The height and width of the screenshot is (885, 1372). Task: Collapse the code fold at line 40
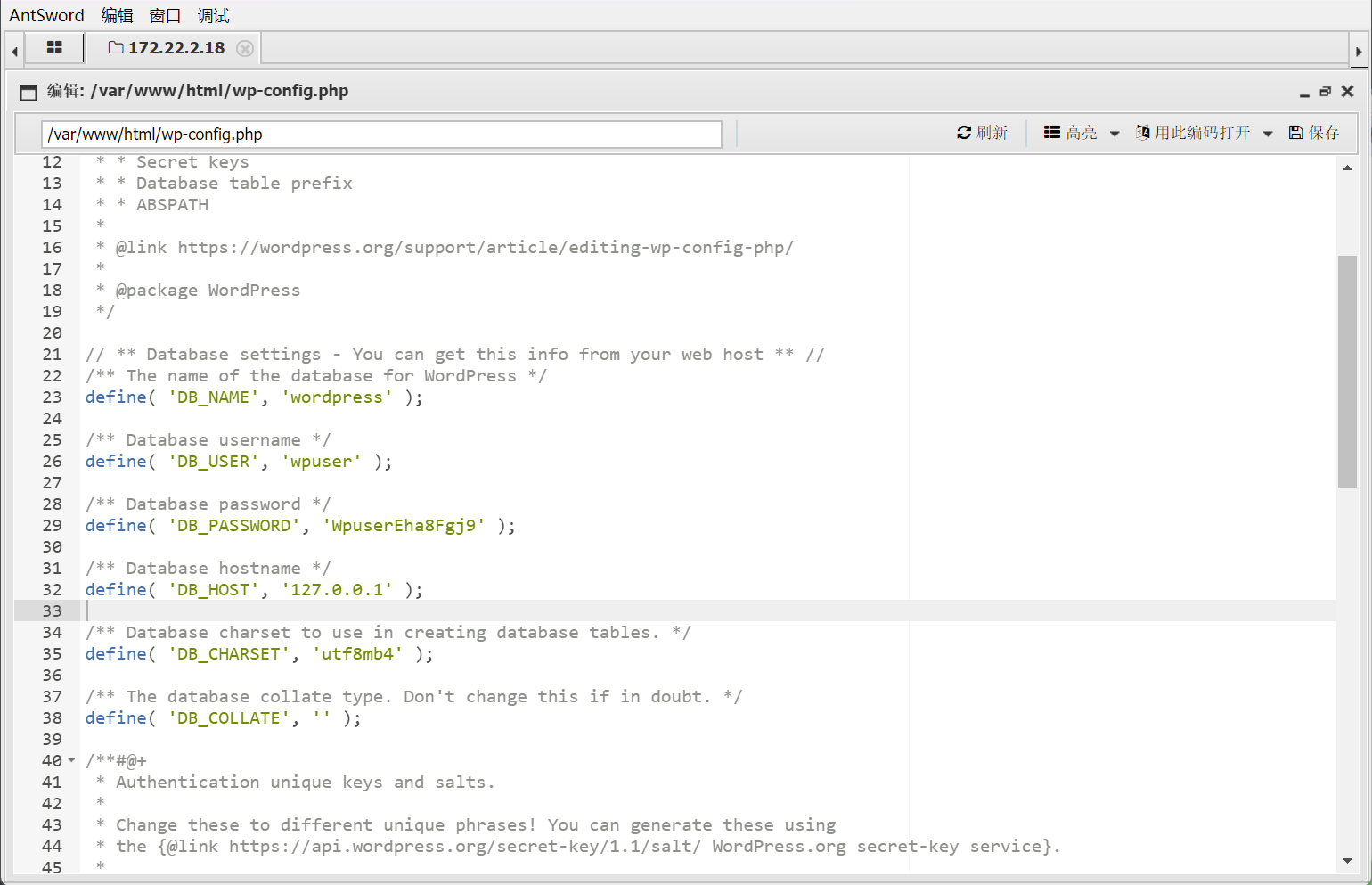72,760
